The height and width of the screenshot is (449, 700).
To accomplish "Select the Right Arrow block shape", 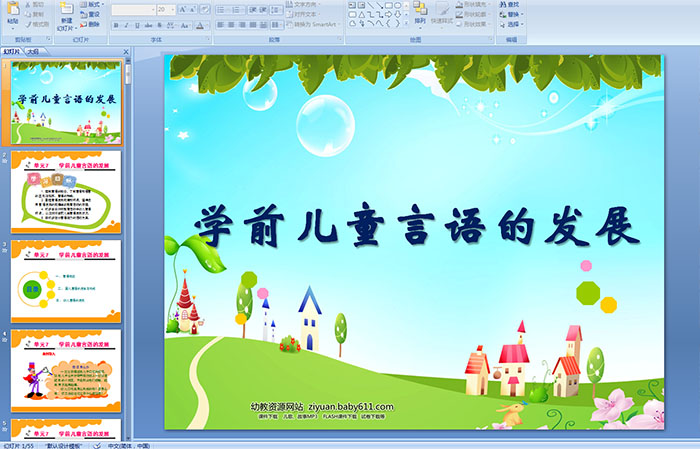I will click(389, 15).
